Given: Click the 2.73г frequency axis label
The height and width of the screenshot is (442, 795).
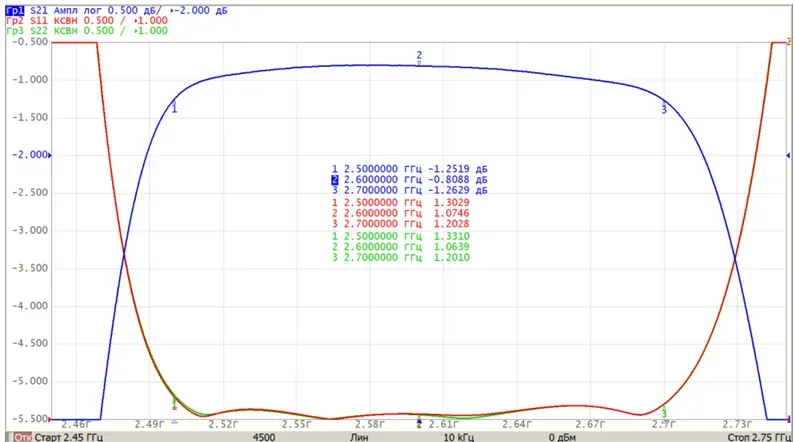Looking at the screenshot, I should point(737,424).
